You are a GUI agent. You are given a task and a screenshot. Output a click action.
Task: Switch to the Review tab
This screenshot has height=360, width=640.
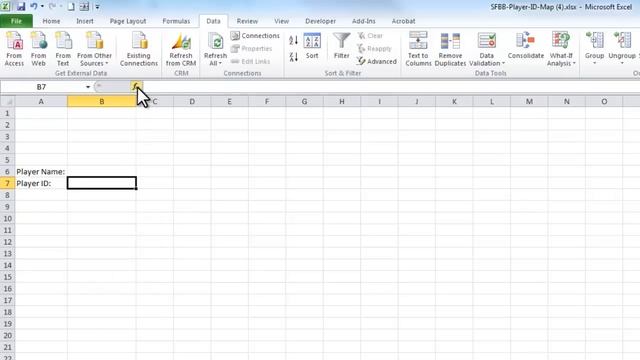pyautogui.click(x=247, y=21)
